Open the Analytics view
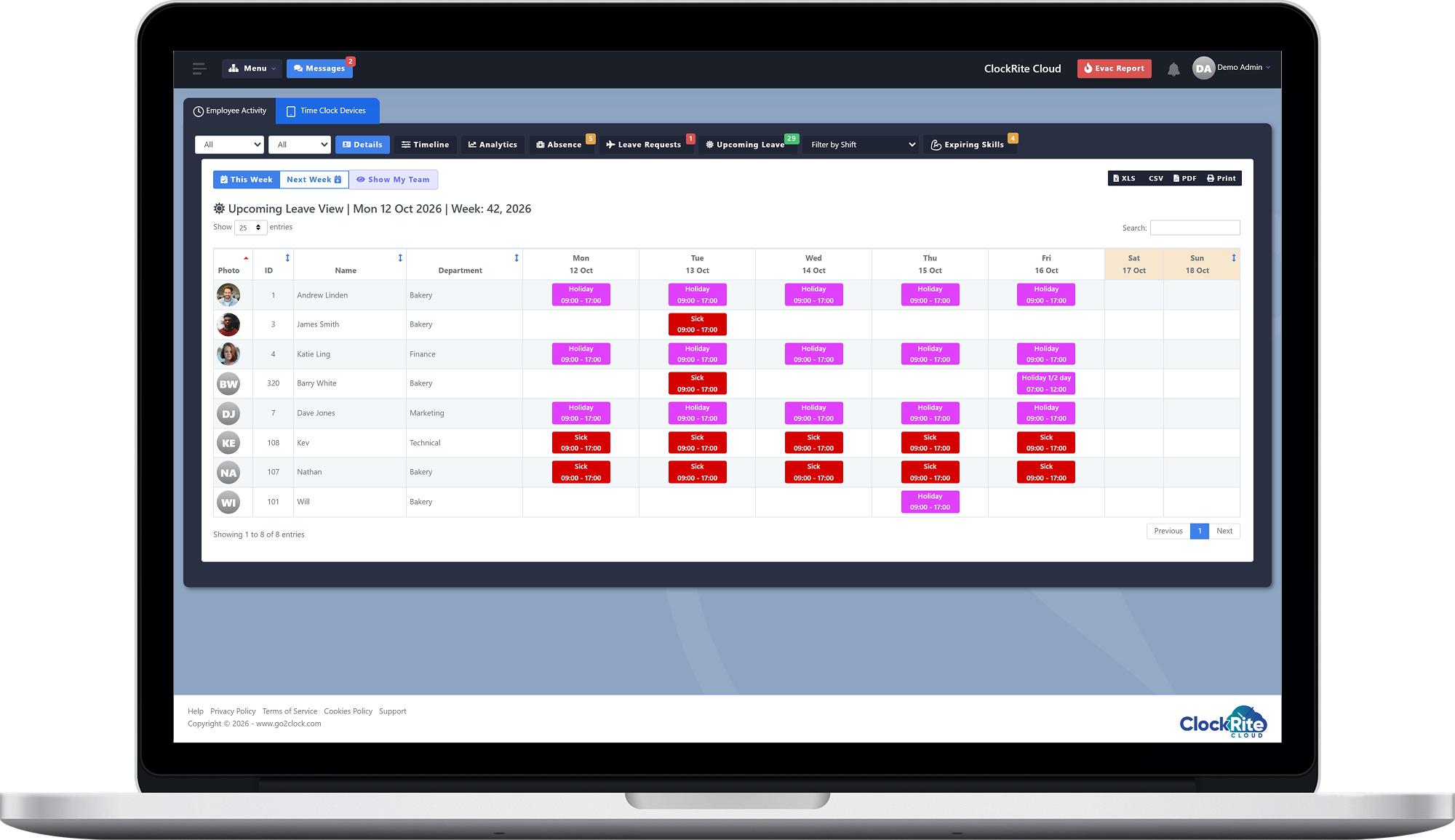Screen dimensions: 1455x840 tap(493, 145)
